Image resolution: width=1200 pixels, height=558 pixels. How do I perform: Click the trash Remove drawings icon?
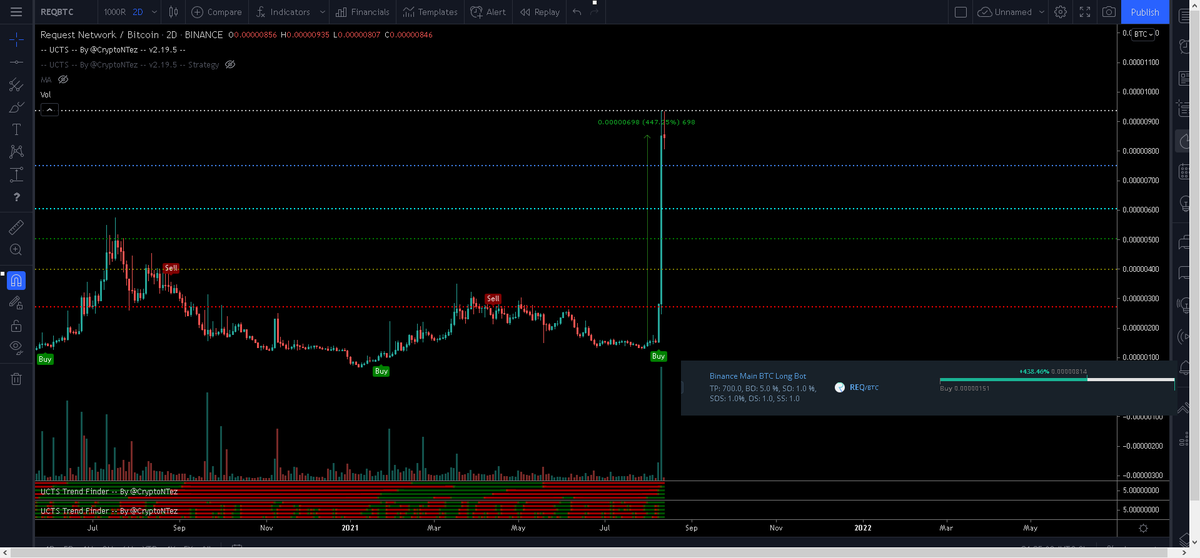coord(16,378)
